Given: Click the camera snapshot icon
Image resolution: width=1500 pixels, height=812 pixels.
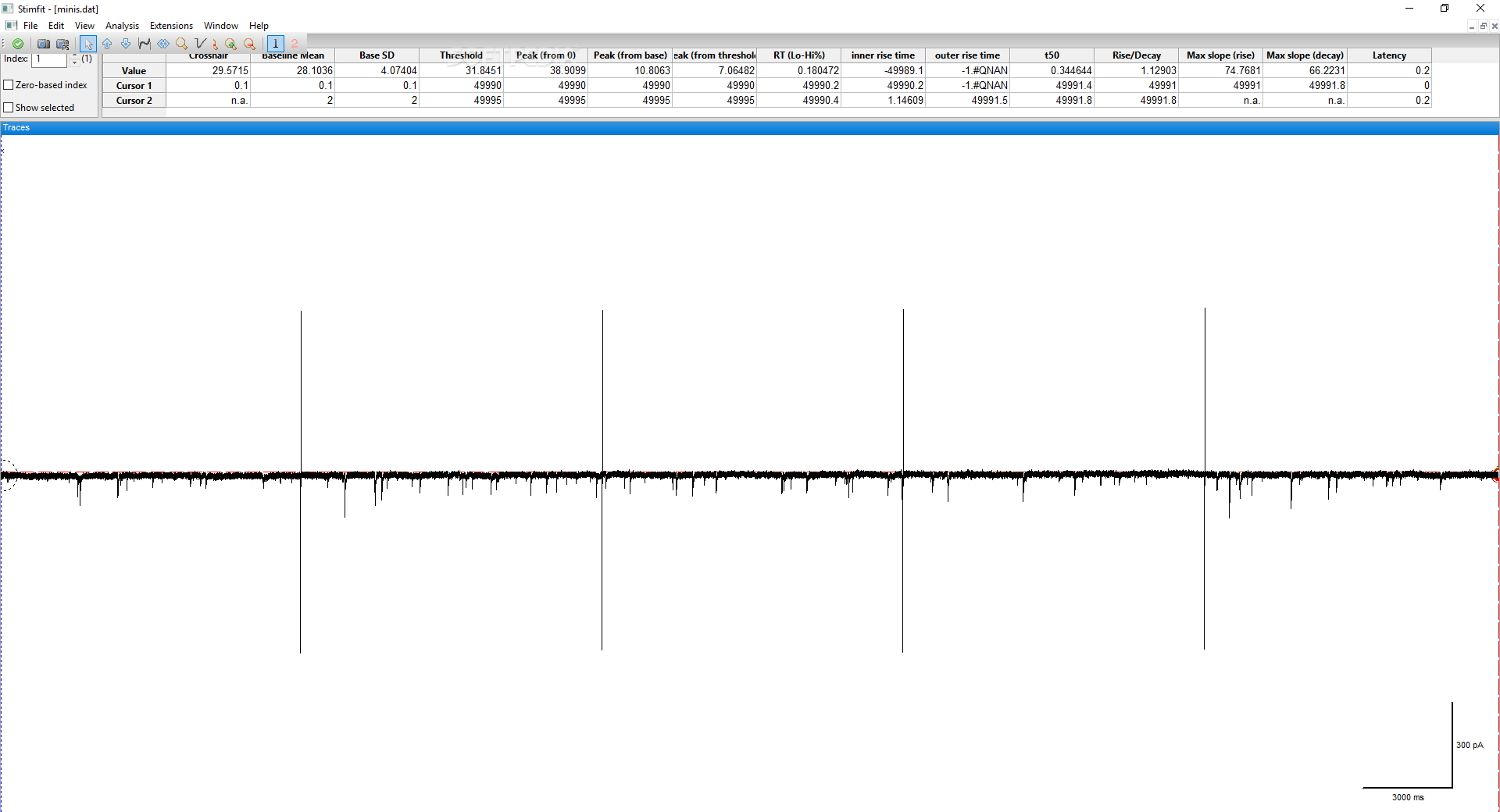Looking at the screenshot, I should click(x=44, y=44).
